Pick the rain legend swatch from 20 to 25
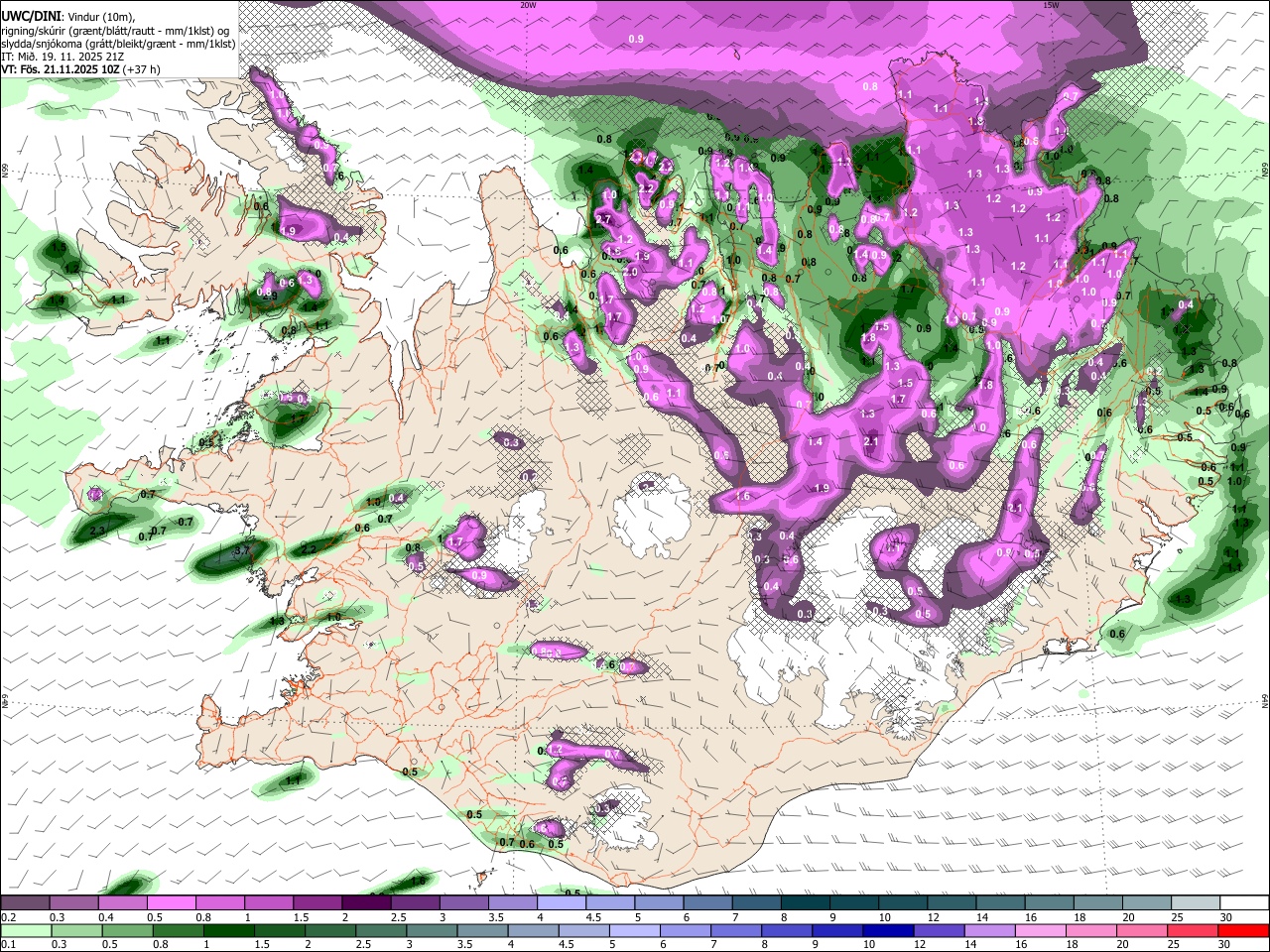 point(1144,930)
